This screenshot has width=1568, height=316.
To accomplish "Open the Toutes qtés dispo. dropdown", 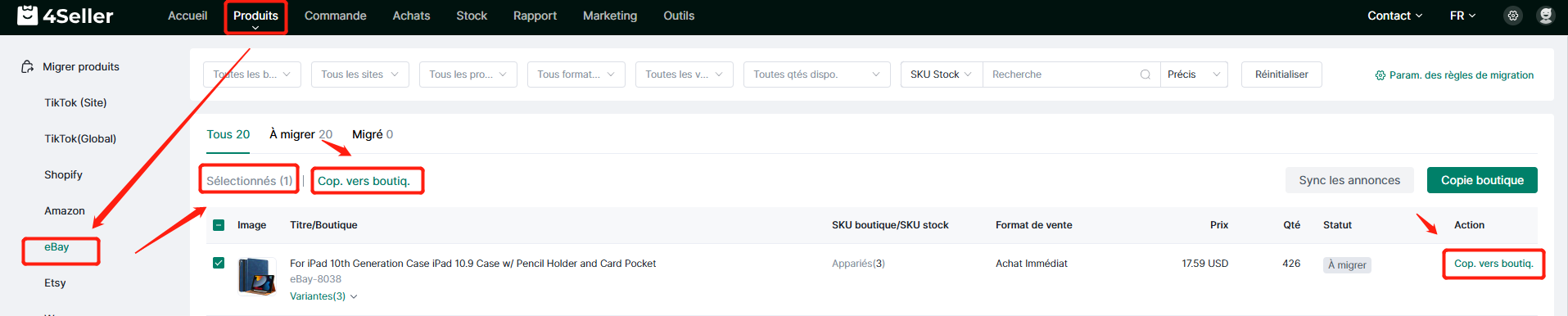I will click(x=817, y=74).
